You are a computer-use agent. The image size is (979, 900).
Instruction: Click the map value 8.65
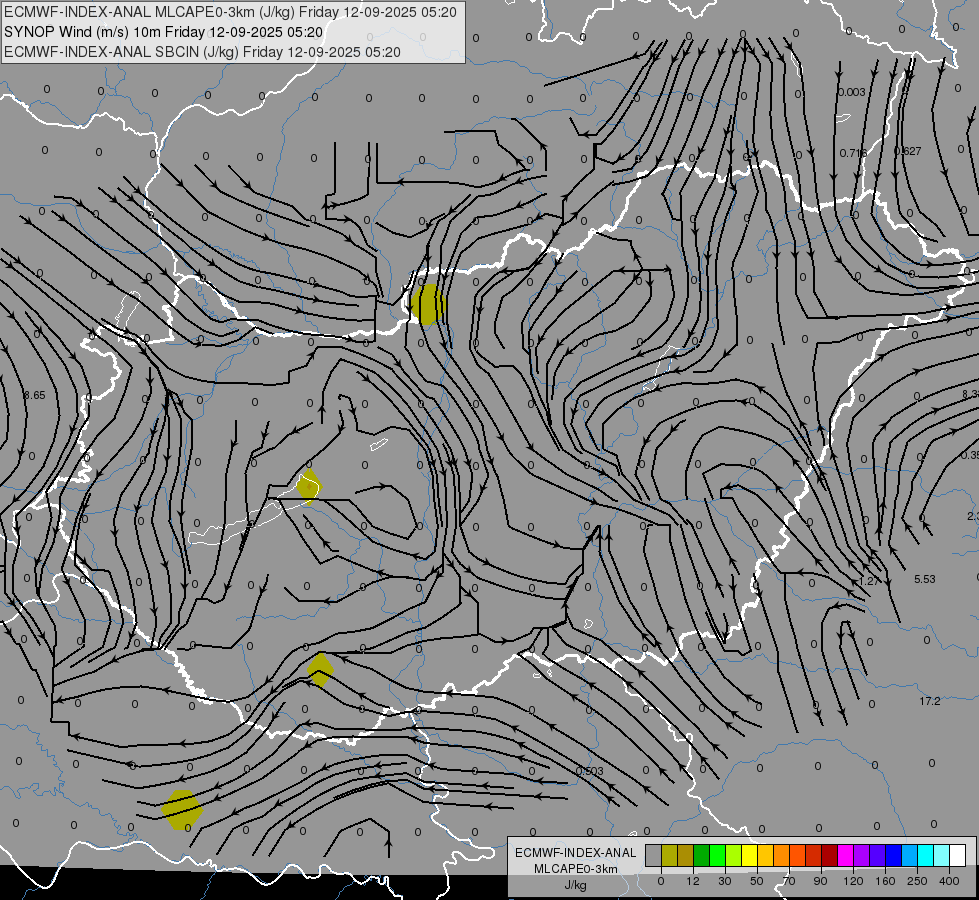click(x=34, y=395)
